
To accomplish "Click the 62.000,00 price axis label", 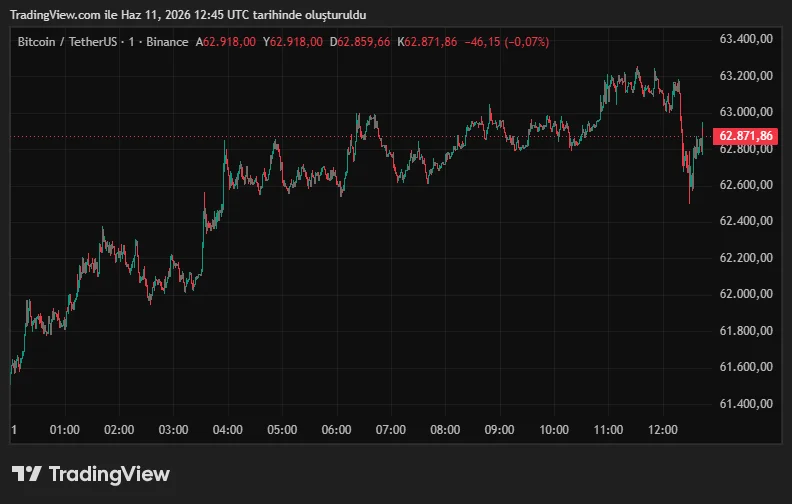I will coord(746,294).
